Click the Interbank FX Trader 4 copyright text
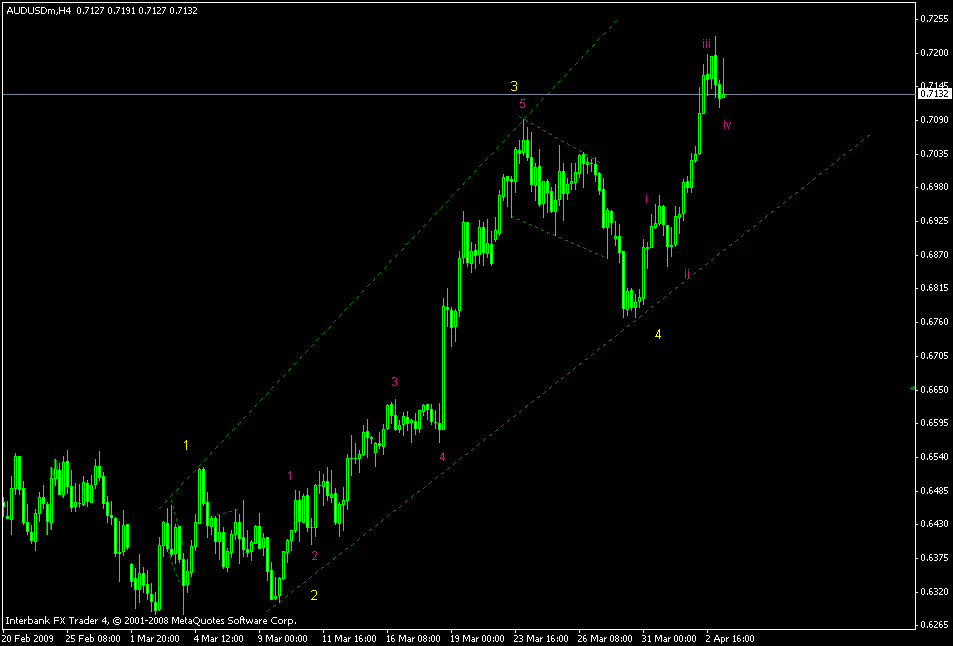The image size is (953, 646). pyautogui.click(x=150, y=619)
